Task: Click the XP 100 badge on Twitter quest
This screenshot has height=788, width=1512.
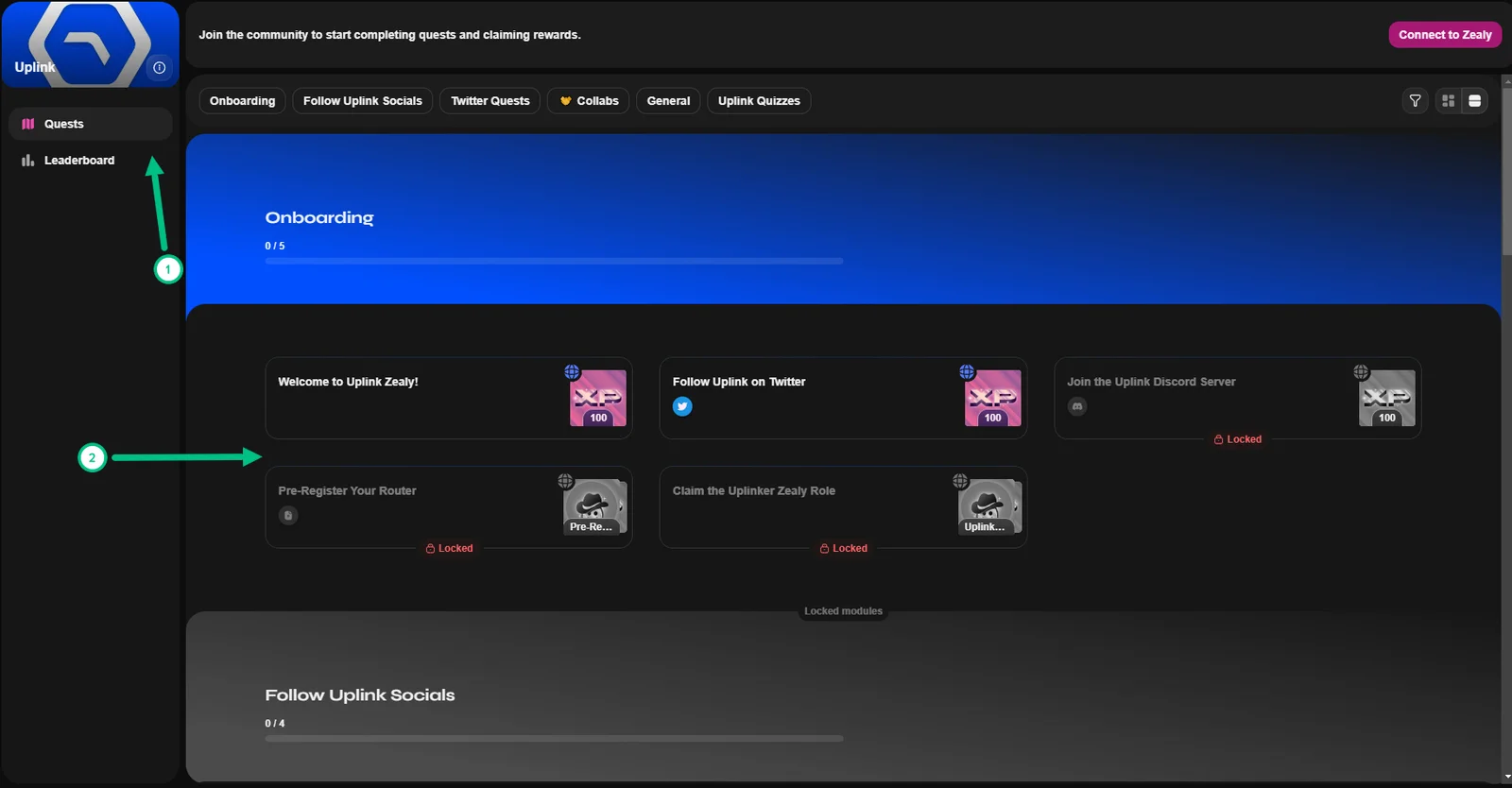Action: click(x=992, y=398)
